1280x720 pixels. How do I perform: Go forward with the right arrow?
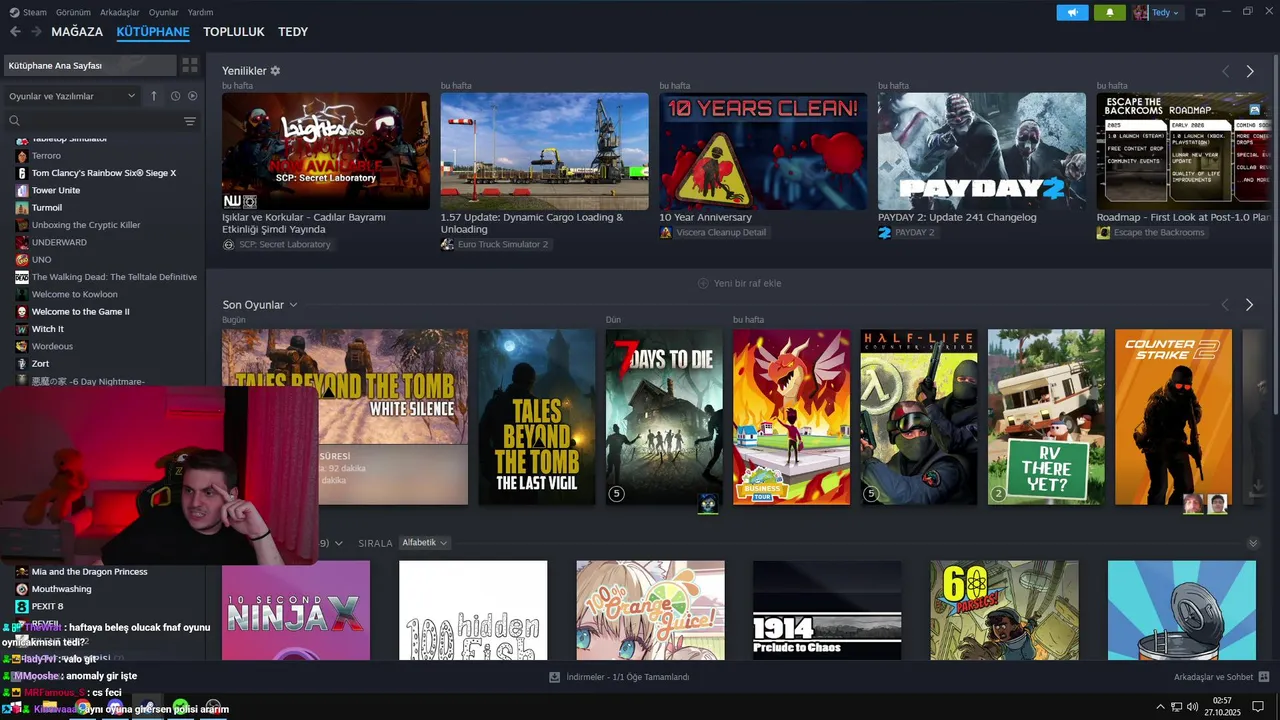click(36, 32)
